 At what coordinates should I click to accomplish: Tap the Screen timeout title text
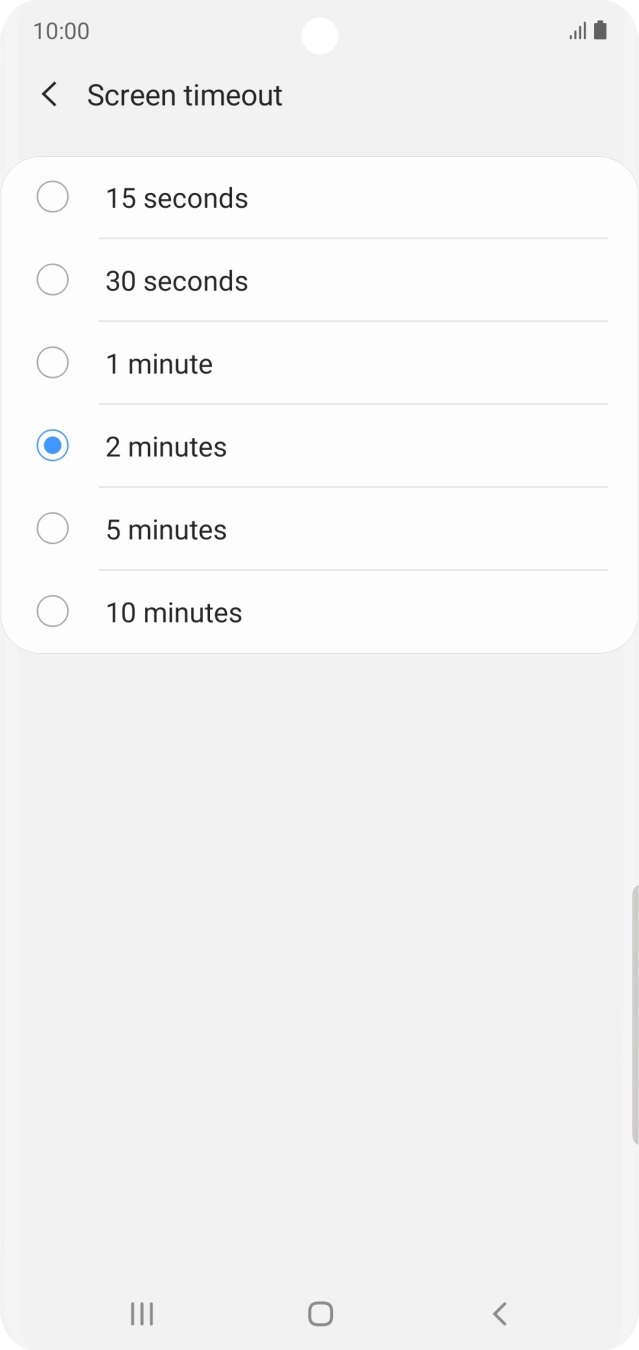[x=185, y=94]
